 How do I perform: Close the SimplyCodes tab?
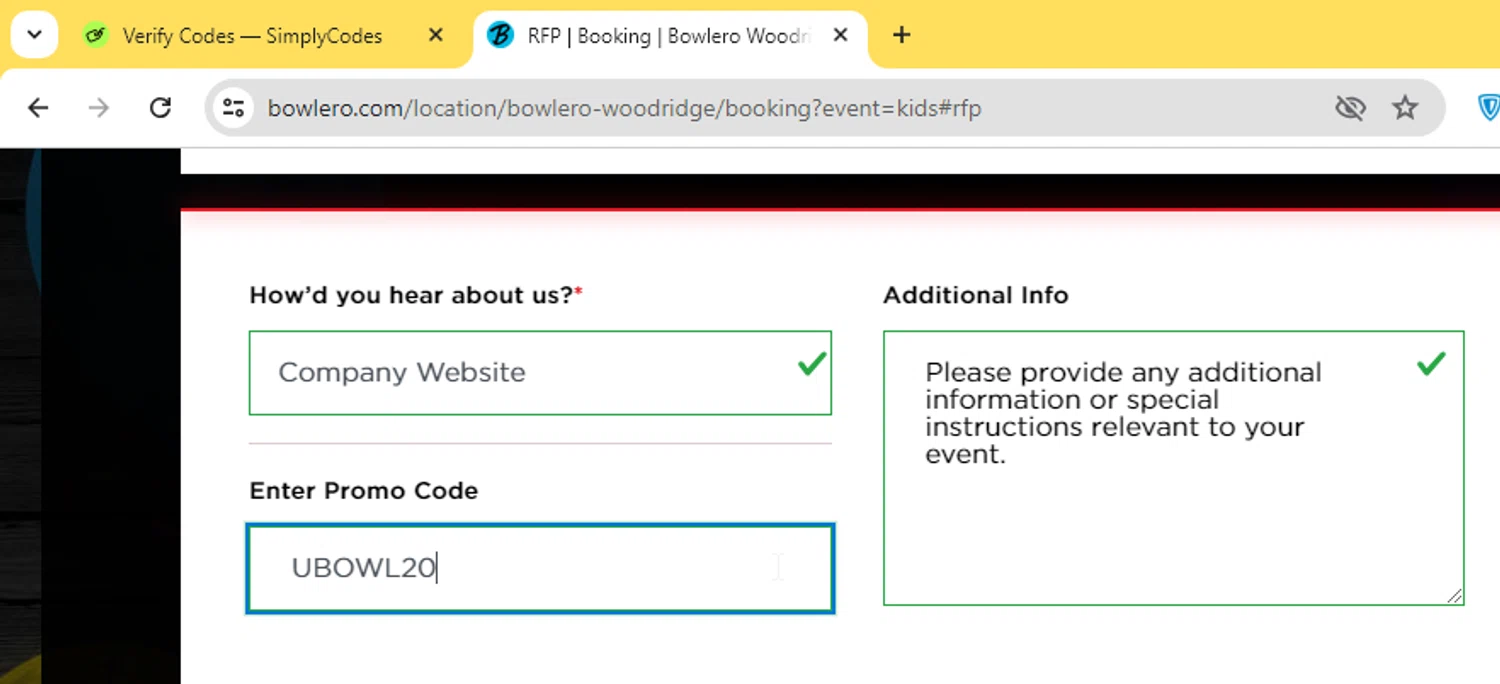(435, 35)
